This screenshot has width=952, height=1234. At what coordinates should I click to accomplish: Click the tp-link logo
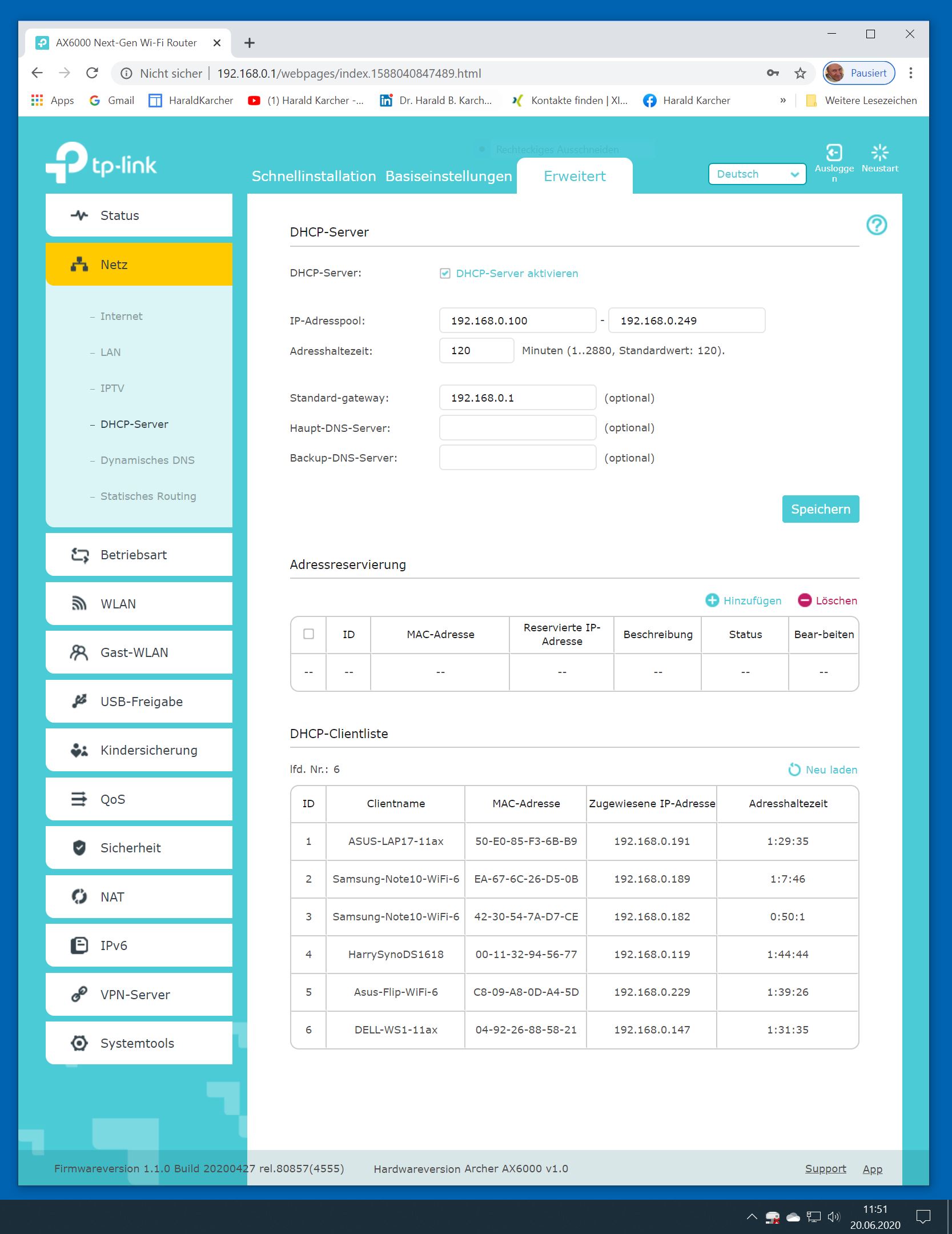101,163
